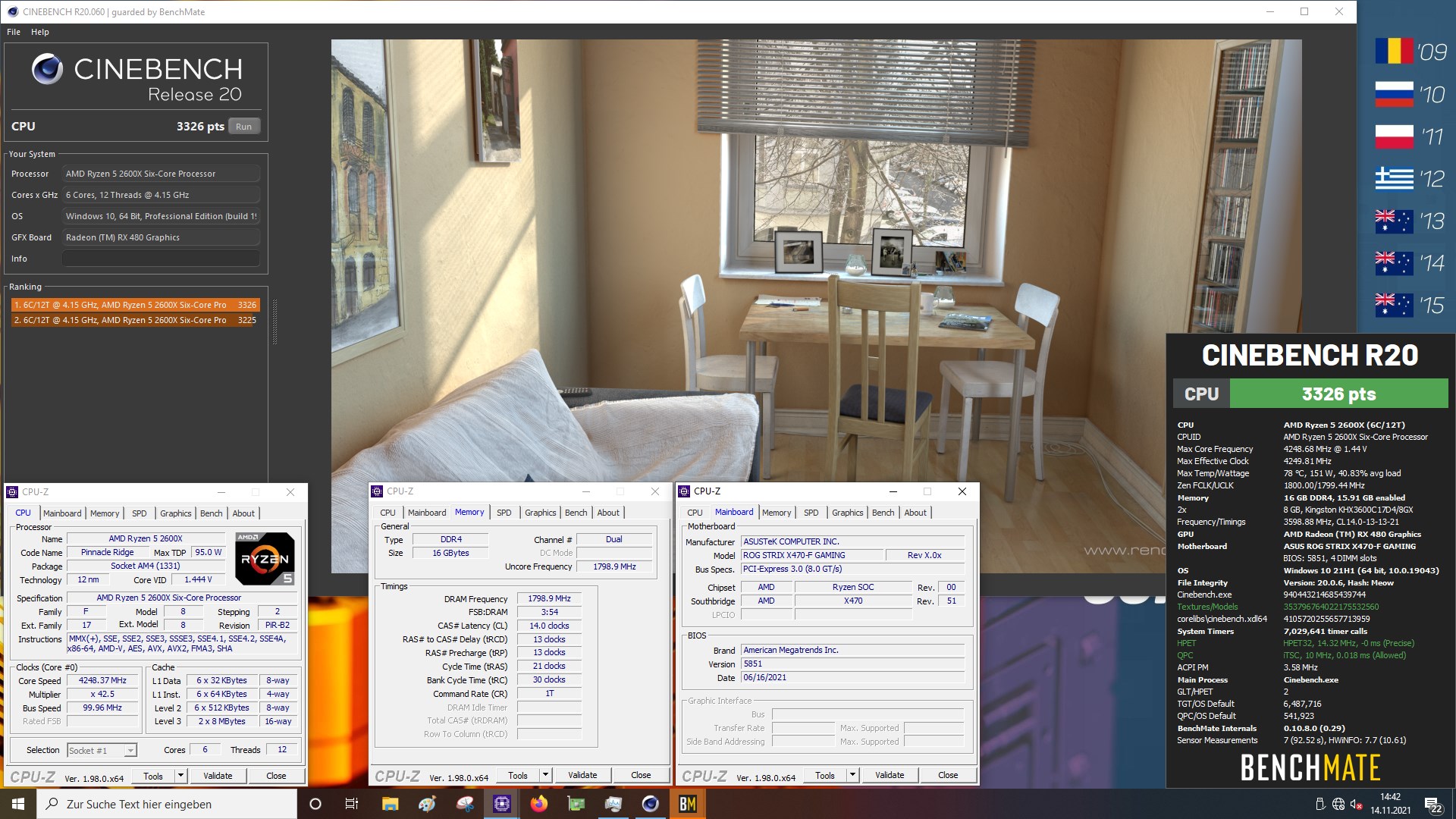The image size is (1456, 819).
Task: Open Windows Start menu
Action: coord(18,804)
